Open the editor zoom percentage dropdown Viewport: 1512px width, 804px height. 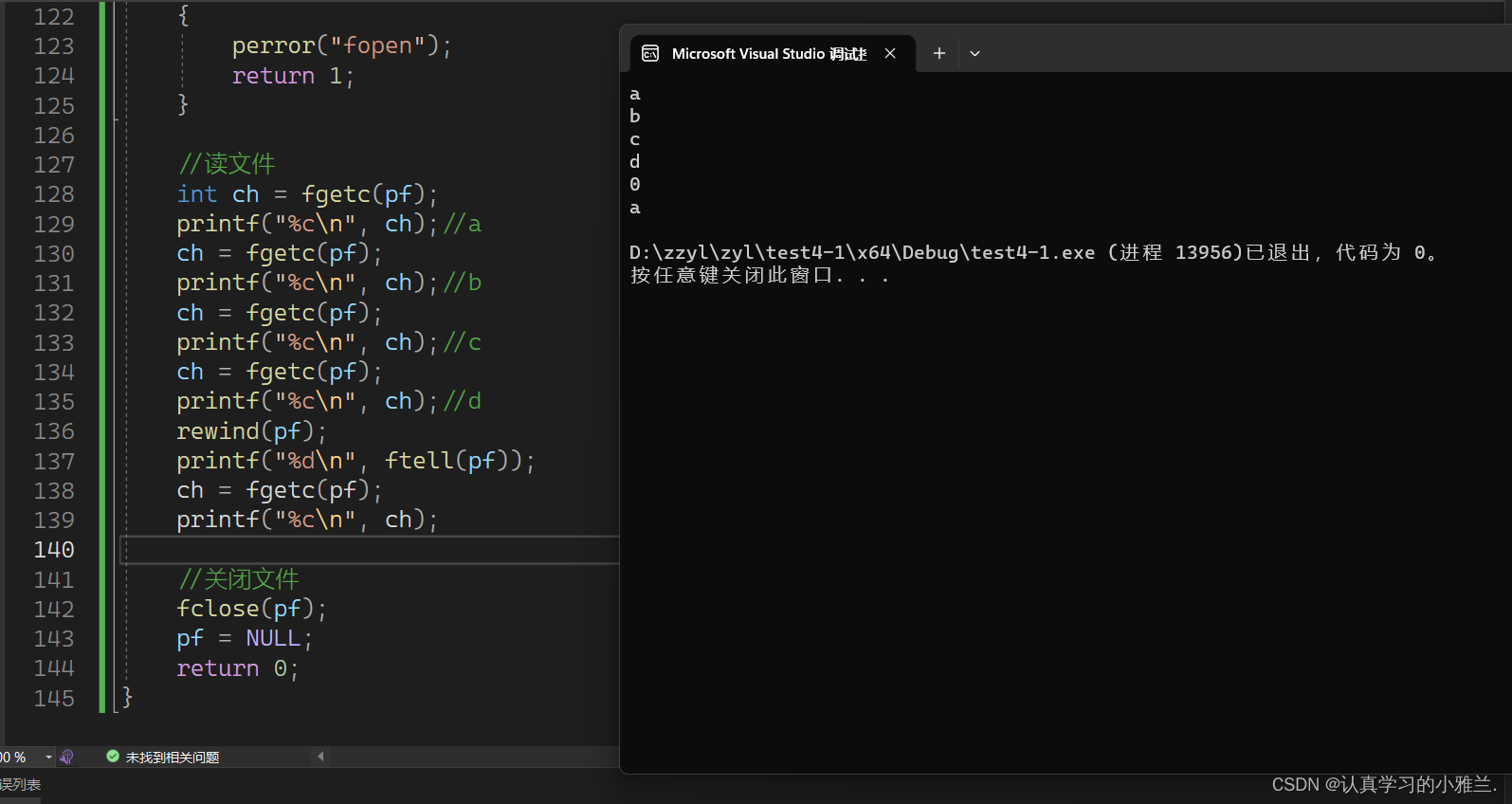point(48,758)
